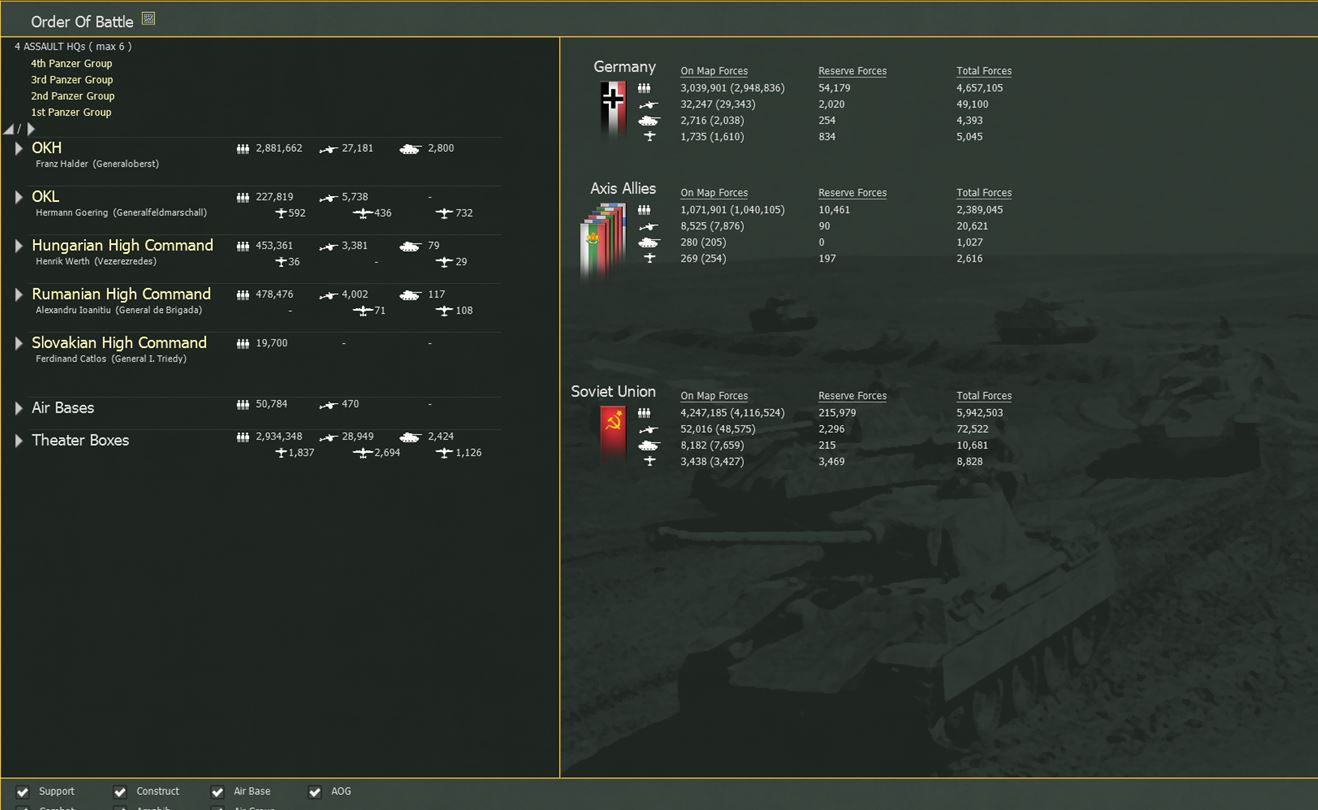
Task: Click the aircraft icon beside 1,126 in Theater Boxes
Action: (x=444, y=453)
